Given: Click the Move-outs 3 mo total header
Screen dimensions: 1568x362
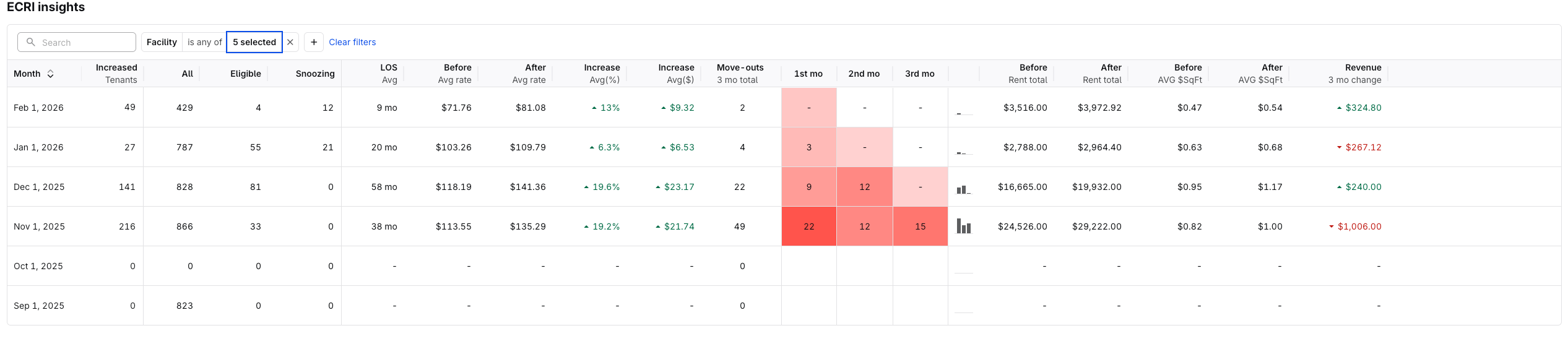Looking at the screenshot, I should [x=740, y=74].
